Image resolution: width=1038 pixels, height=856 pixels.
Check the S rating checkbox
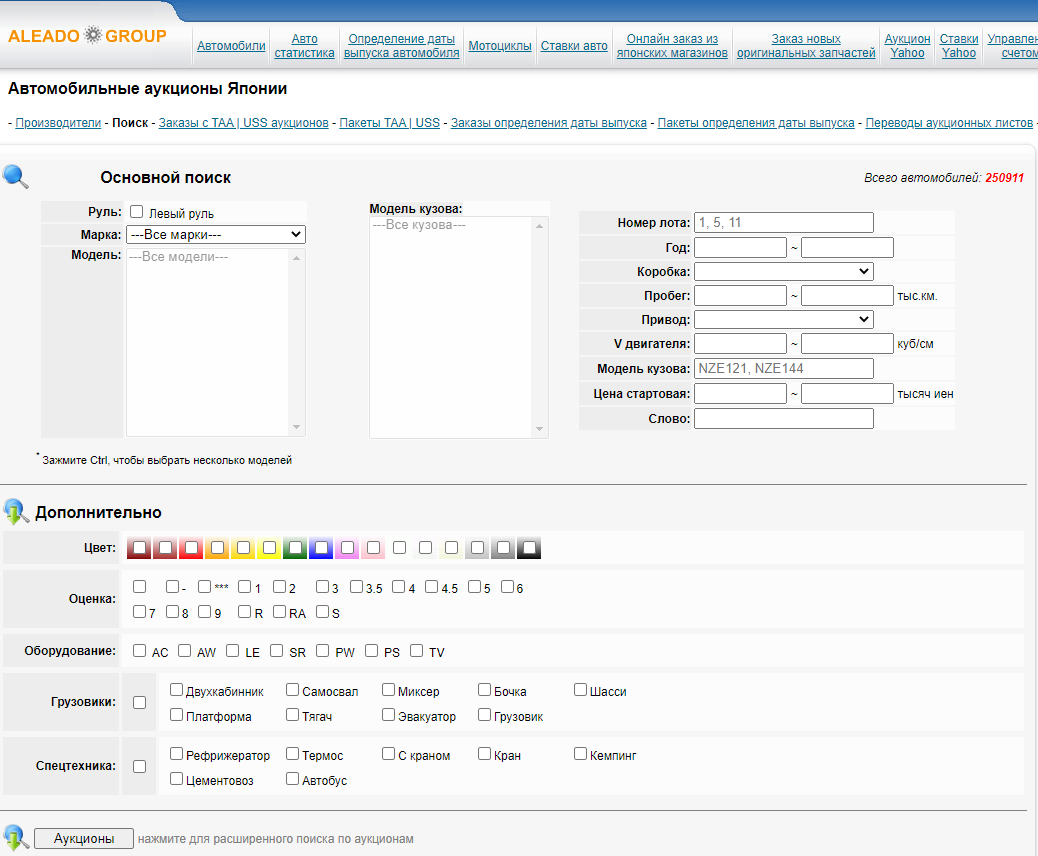click(322, 612)
